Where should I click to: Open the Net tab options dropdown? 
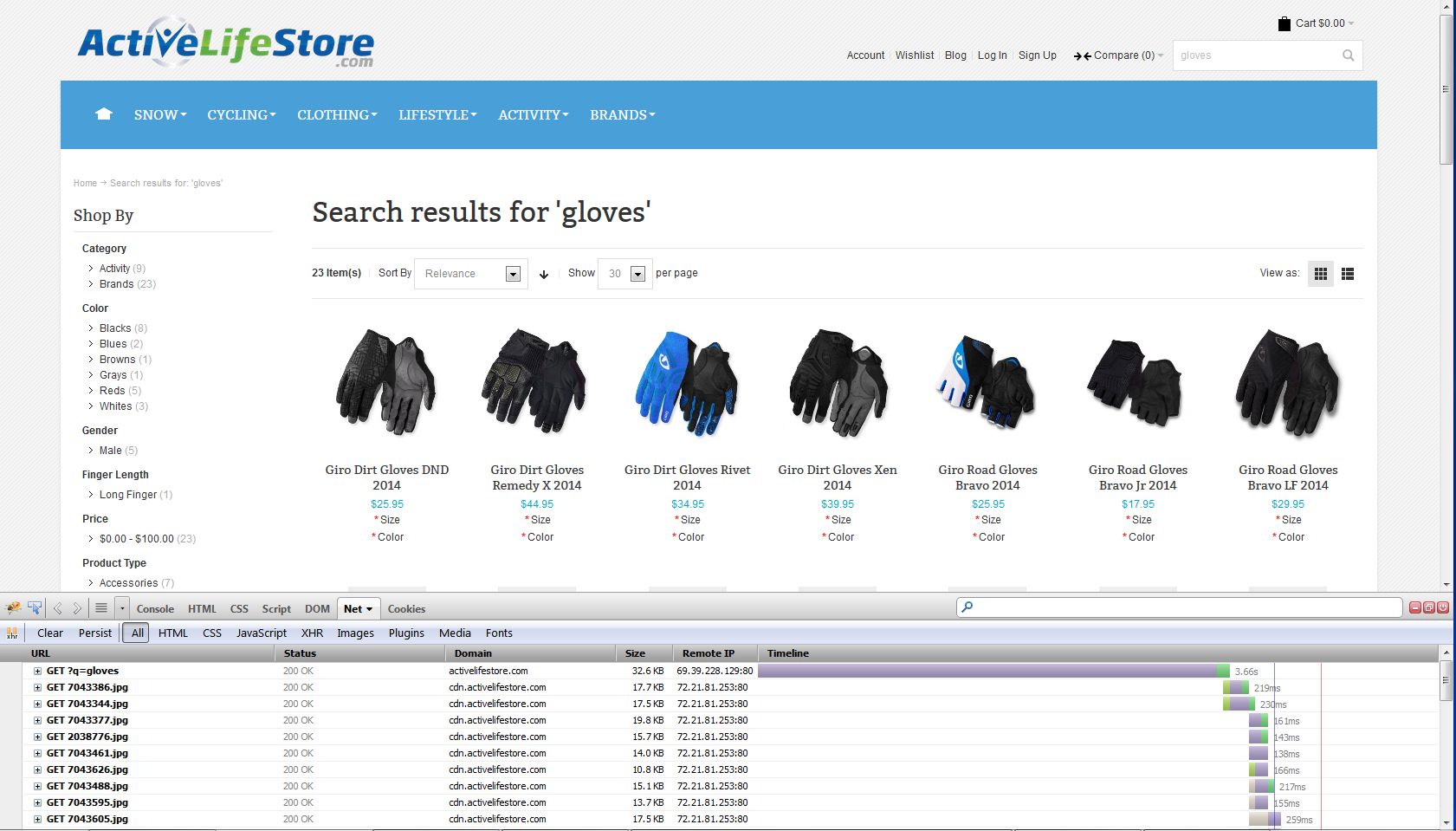click(369, 609)
